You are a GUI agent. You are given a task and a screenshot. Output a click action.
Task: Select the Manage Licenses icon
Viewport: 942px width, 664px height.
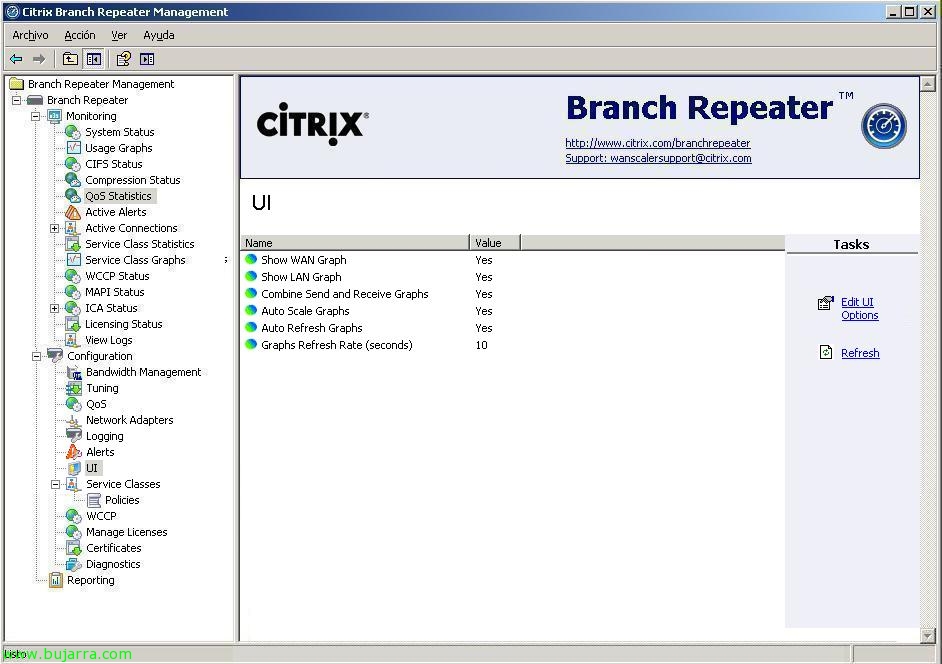[74, 532]
